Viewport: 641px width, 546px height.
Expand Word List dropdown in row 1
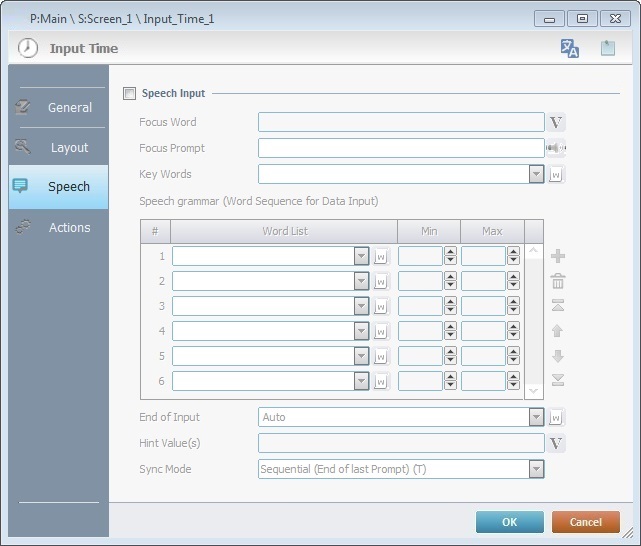361,256
